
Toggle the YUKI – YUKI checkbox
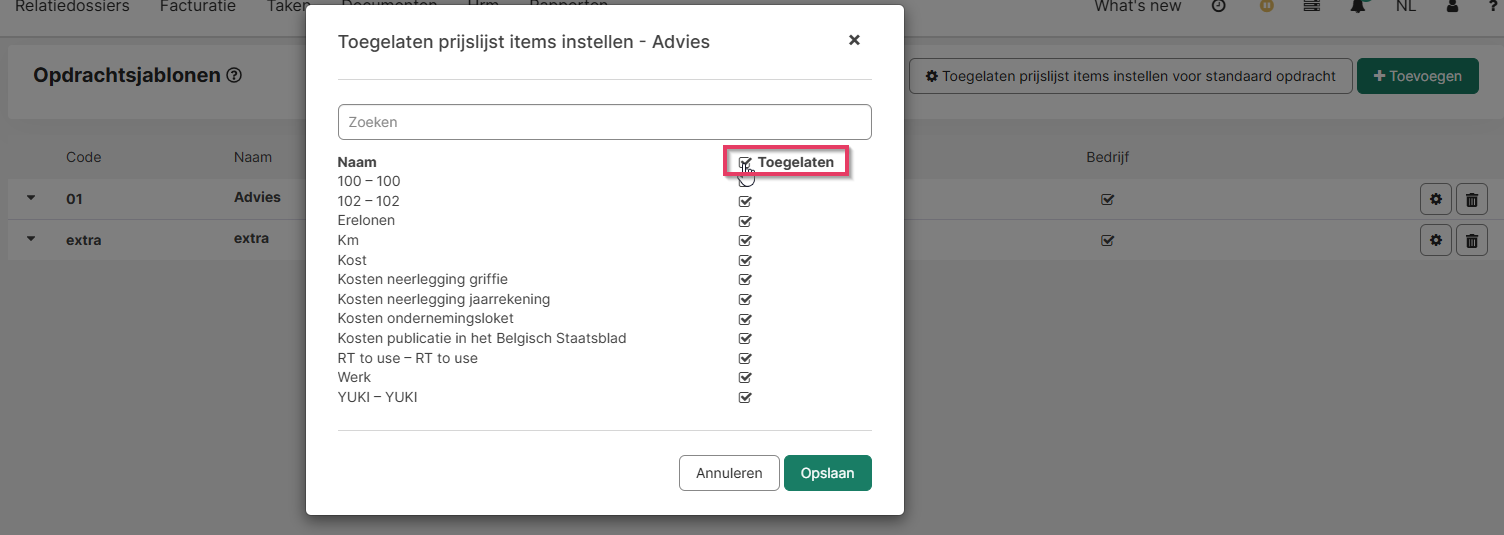point(745,398)
